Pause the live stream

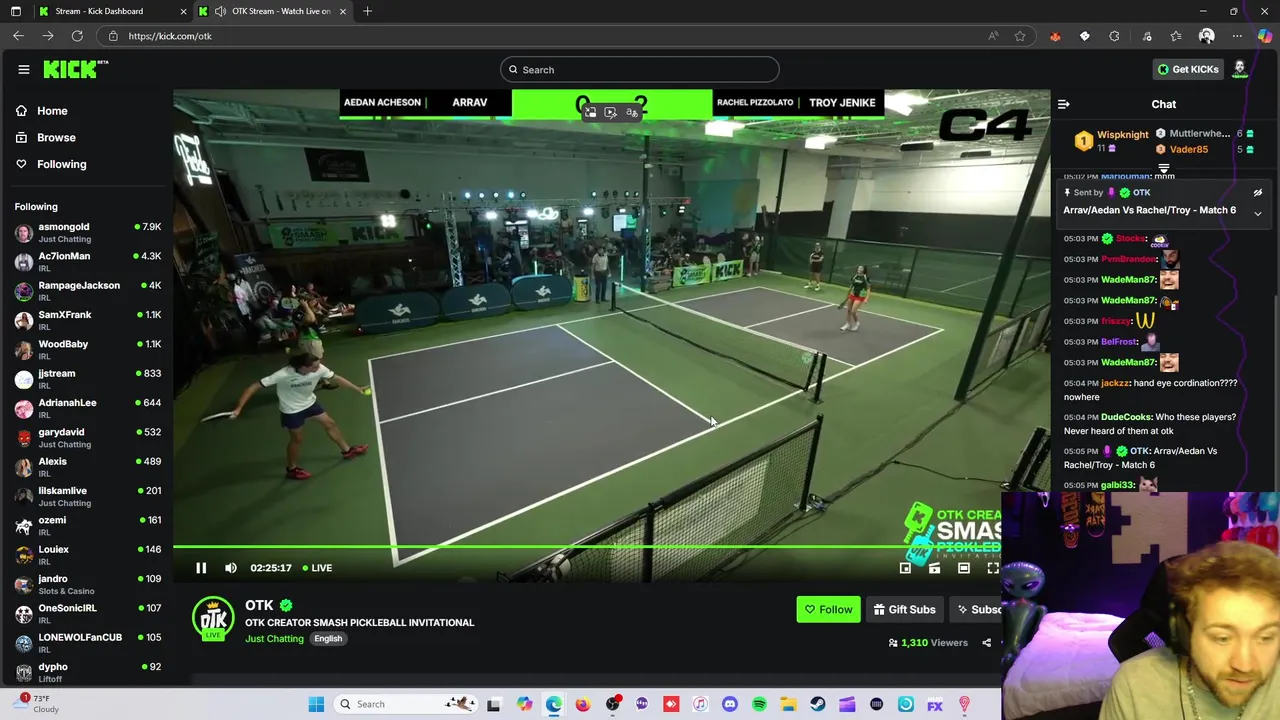click(x=201, y=568)
